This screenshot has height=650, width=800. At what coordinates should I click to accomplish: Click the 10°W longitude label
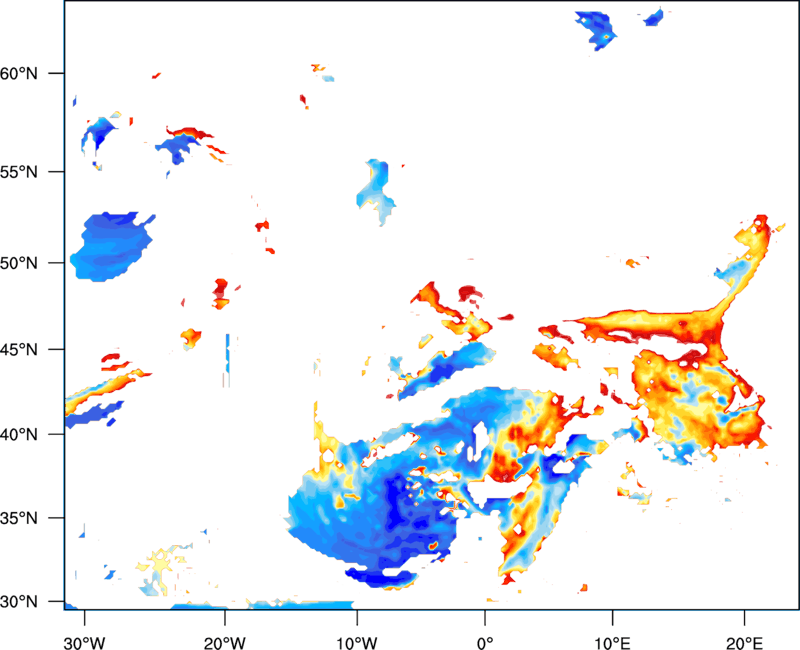(x=357, y=643)
